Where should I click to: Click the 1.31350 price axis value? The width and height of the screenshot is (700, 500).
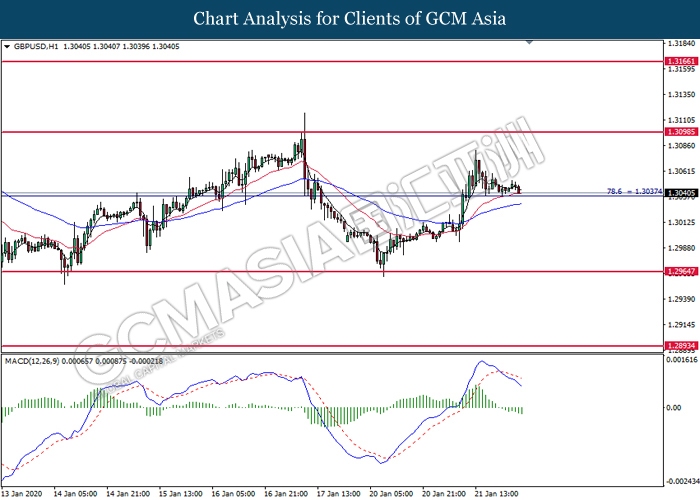[682, 95]
